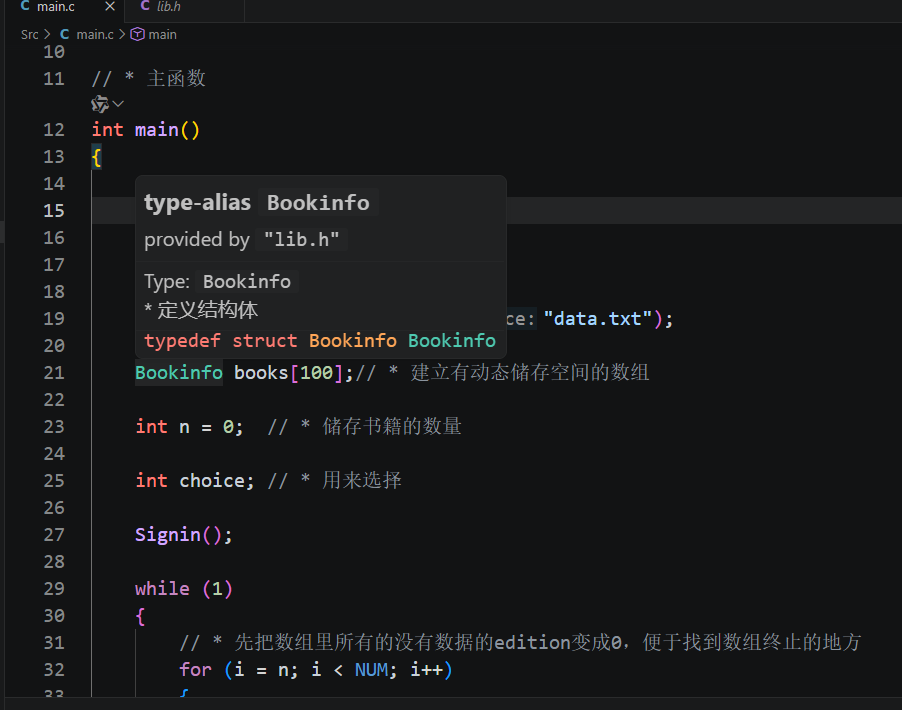Select the Src breadcrumb folder
Image resolution: width=902 pixels, height=710 pixels.
coord(29,35)
